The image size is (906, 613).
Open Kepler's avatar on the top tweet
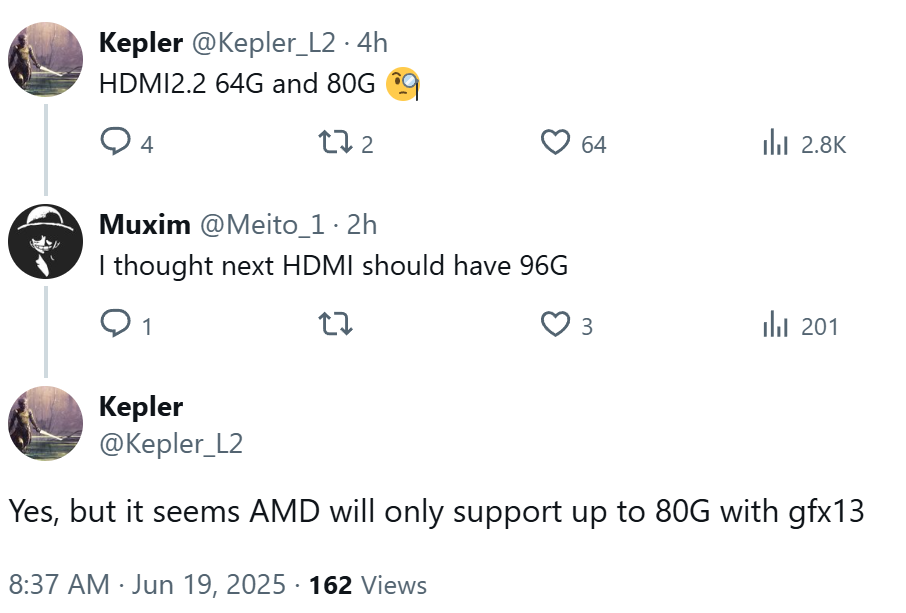pyautogui.click(x=45, y=59)
